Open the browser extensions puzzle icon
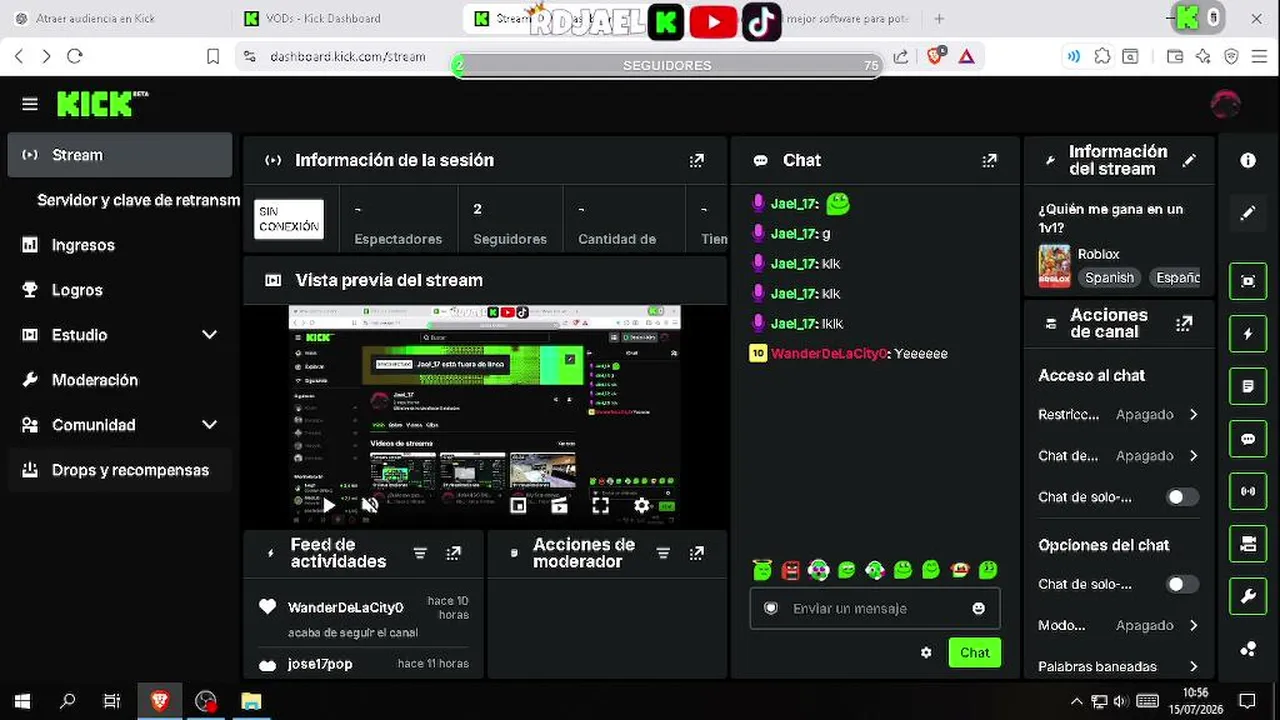 (1102, 57)
